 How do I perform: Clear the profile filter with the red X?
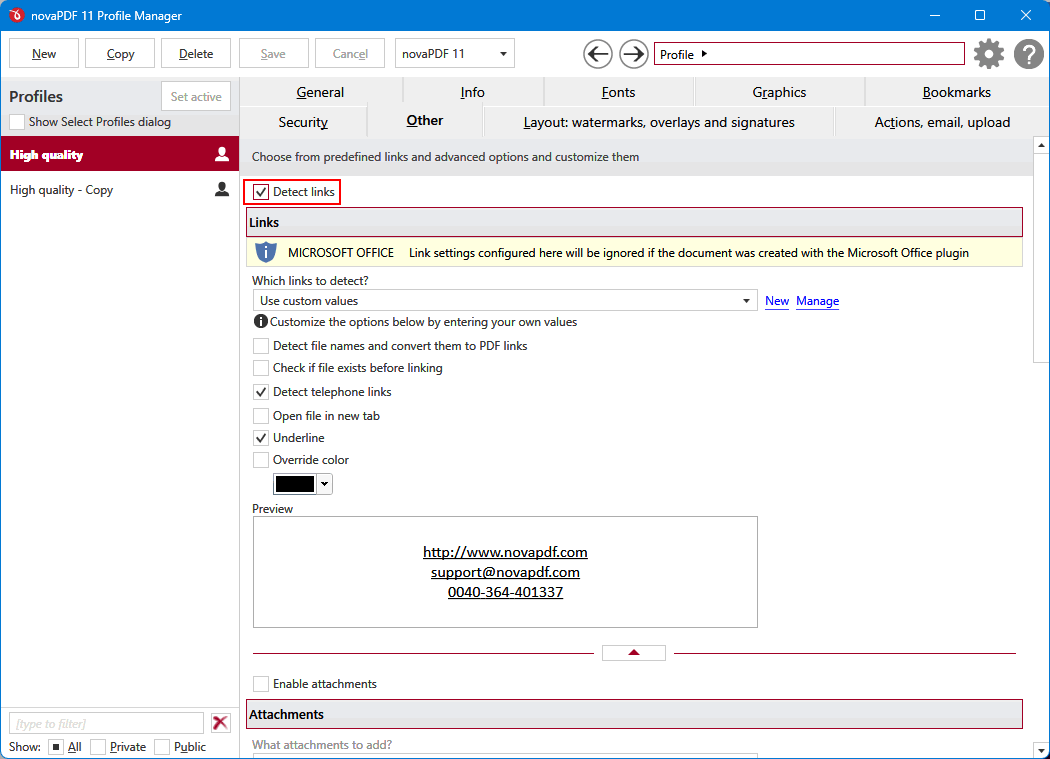(x=220, y=722)
